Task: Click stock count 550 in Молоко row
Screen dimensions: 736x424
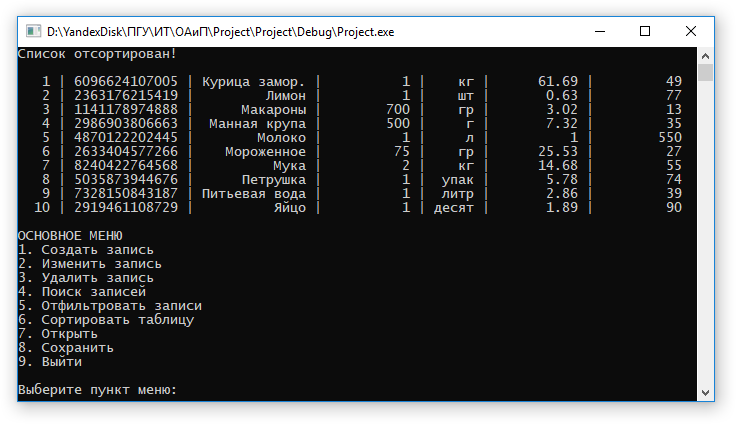Action: tap(670, 138)
